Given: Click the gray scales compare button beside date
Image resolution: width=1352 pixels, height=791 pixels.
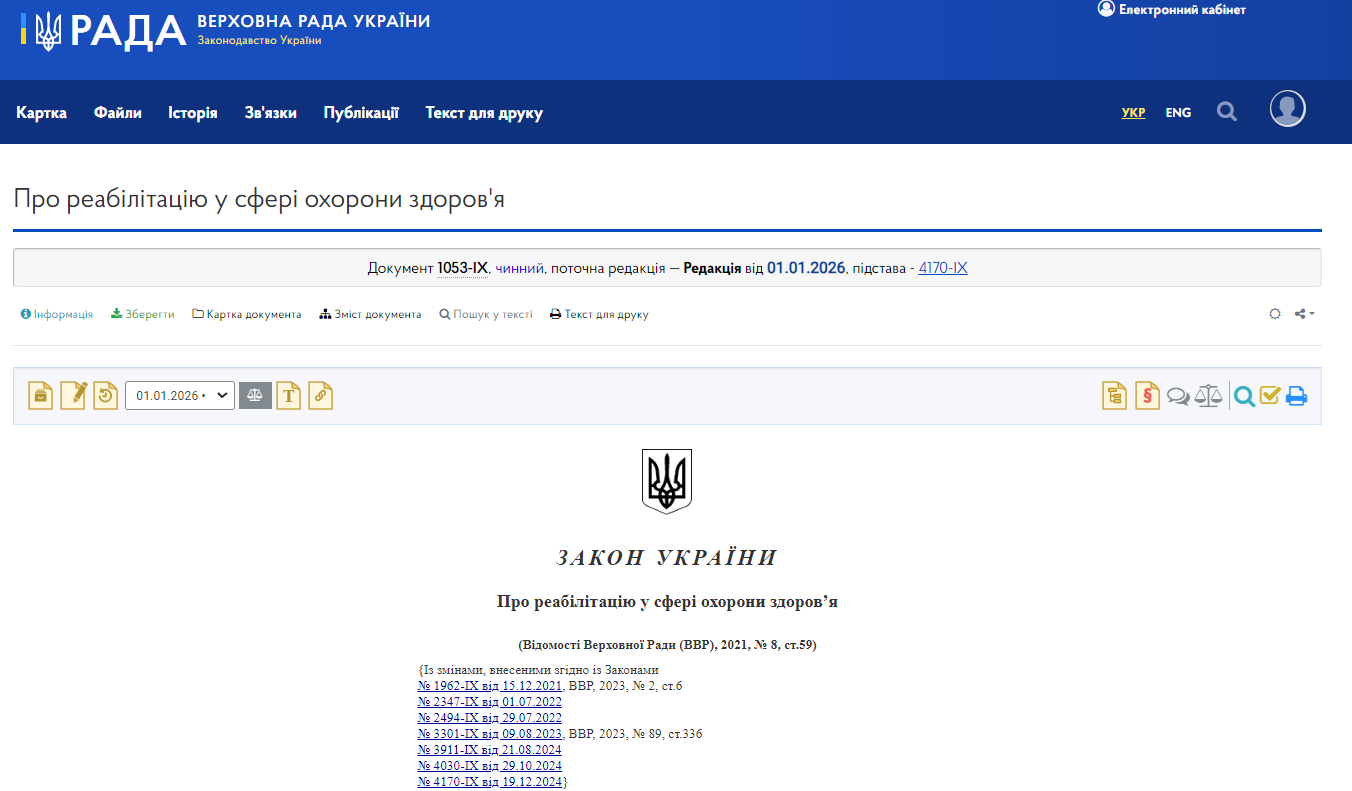Looking at the screenshot, I should 255,396.
